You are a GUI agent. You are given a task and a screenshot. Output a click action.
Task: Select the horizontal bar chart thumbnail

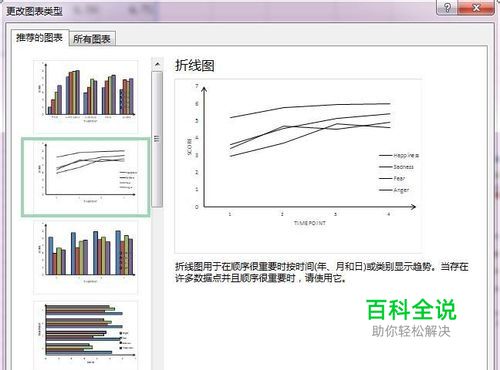click(x=86, y=335)
